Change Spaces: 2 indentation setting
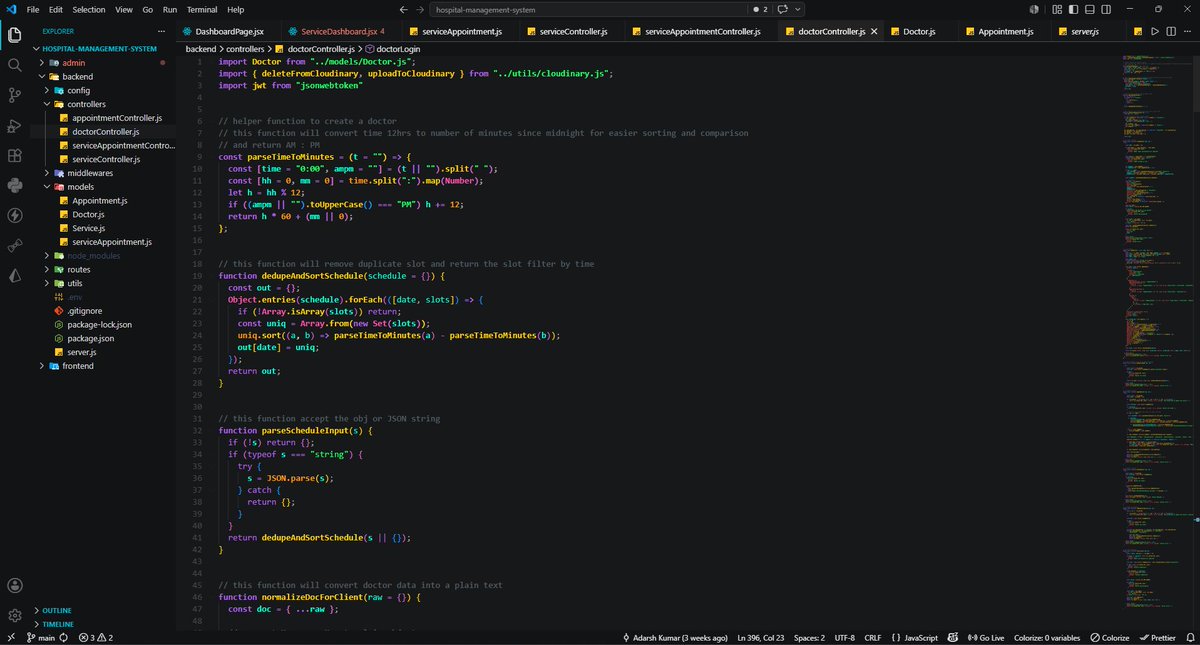1200x645 pixels. [x=808, y=637]
